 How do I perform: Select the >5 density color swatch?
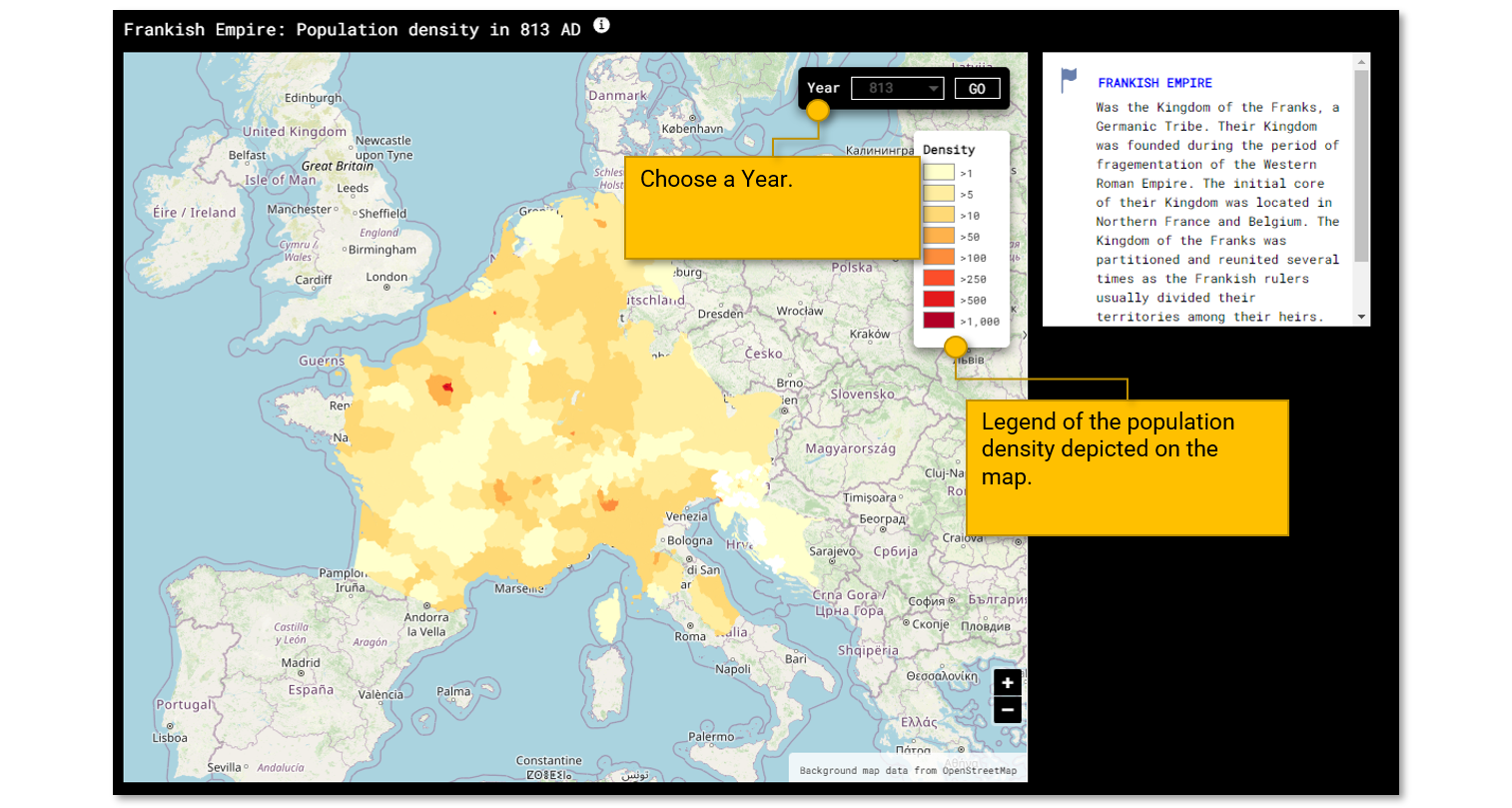pyautogui.click(x=939, y=194)
